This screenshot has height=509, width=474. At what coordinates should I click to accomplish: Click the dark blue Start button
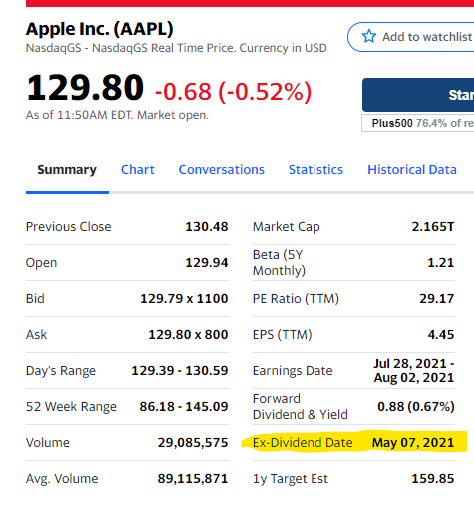418,95
